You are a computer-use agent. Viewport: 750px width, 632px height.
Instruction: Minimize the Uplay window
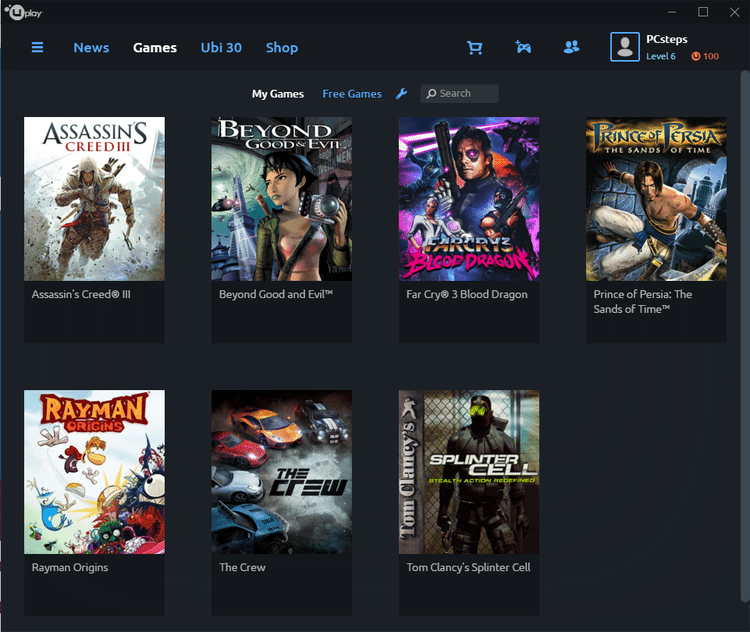point(672,12)
